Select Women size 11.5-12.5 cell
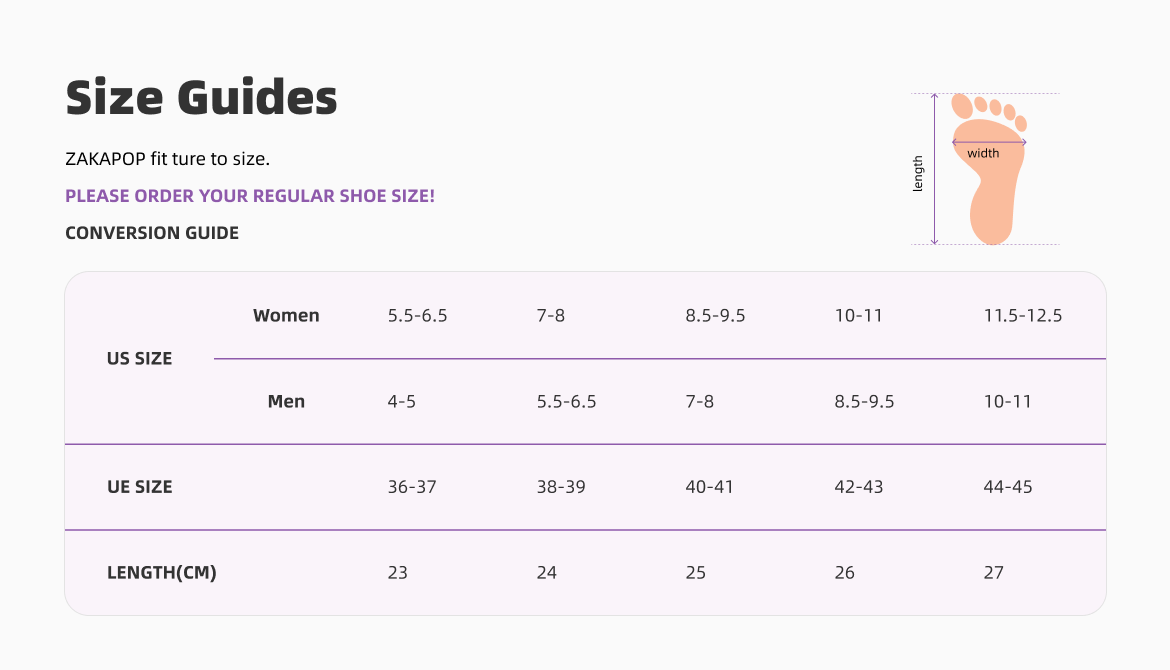Viewport: 1170px width, 670px height. click(1022, 316)
